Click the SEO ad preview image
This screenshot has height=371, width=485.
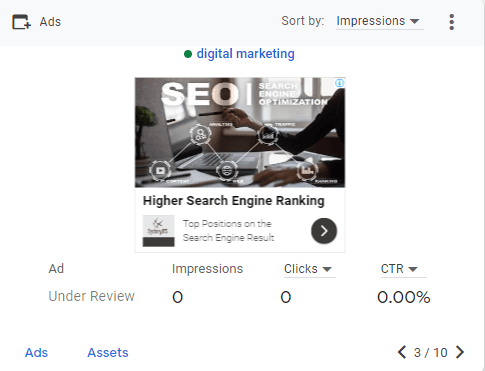click(x=240, y=132)
